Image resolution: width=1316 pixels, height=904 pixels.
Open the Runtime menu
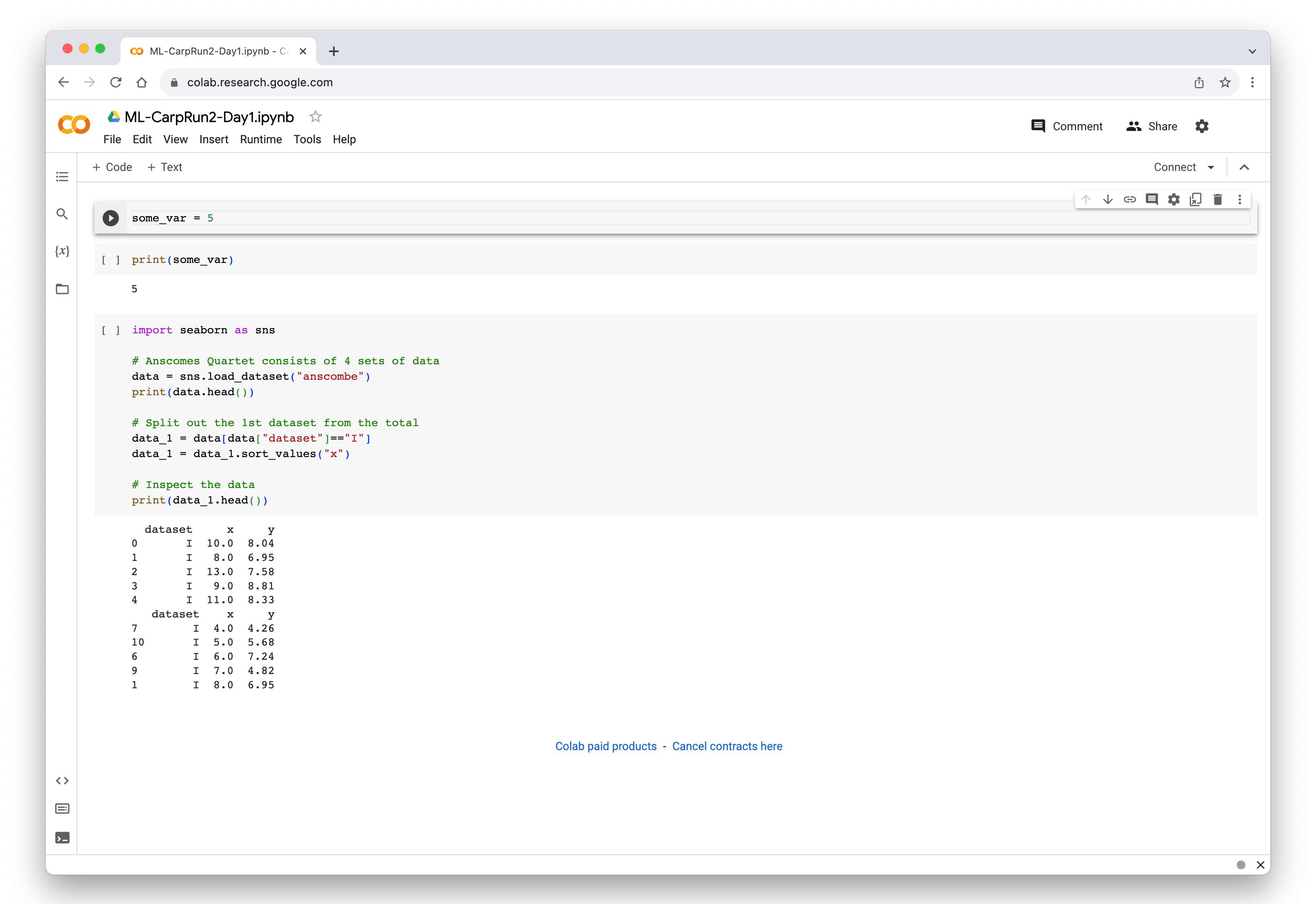[261, 139]
